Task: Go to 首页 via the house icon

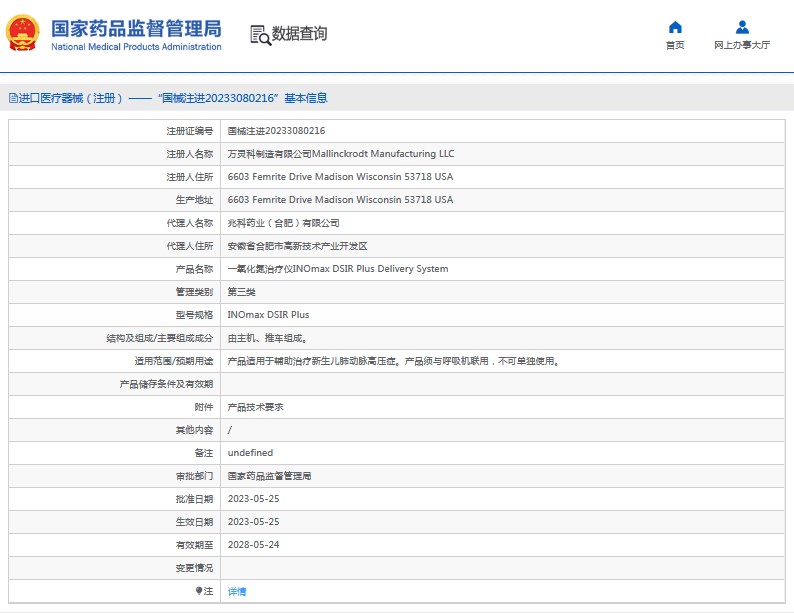Action: [675, 27]
